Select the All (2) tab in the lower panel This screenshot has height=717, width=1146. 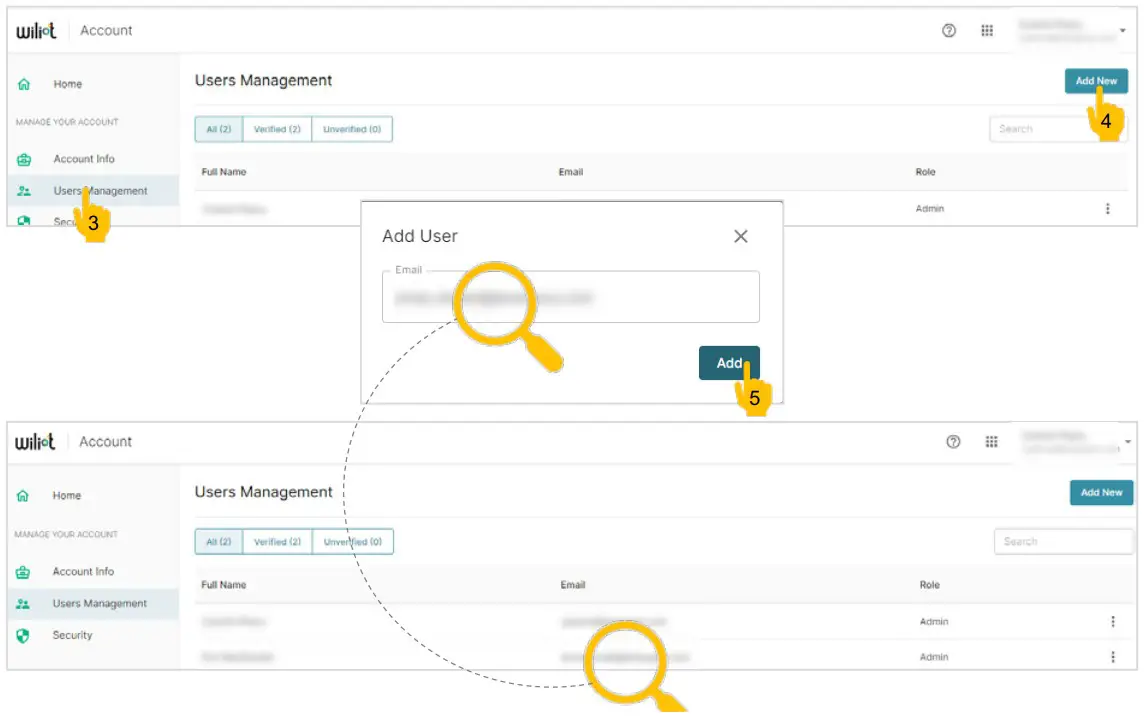click(218, 542)
